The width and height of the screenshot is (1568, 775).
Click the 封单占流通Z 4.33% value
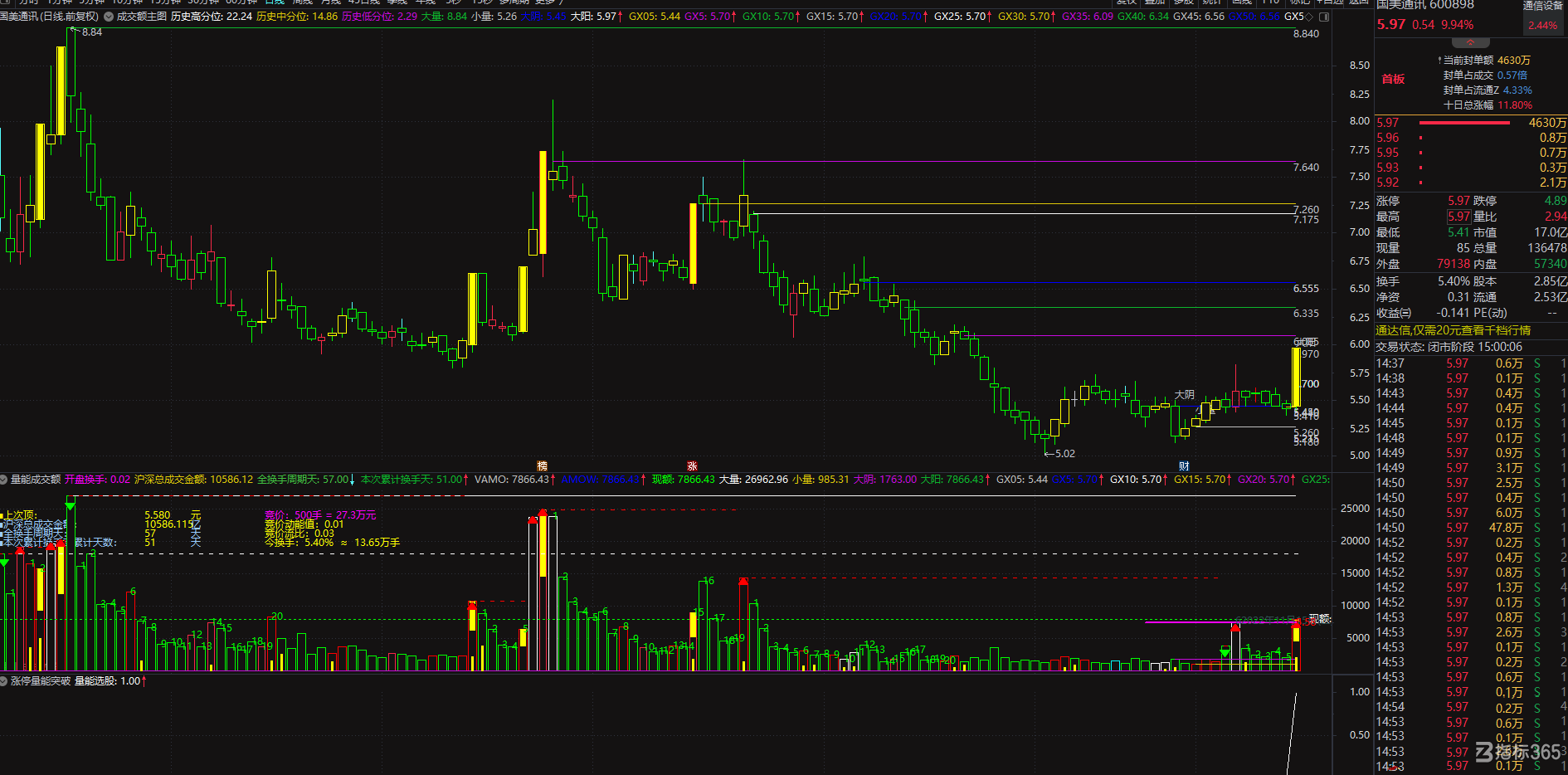click(x=1517, y=90)
